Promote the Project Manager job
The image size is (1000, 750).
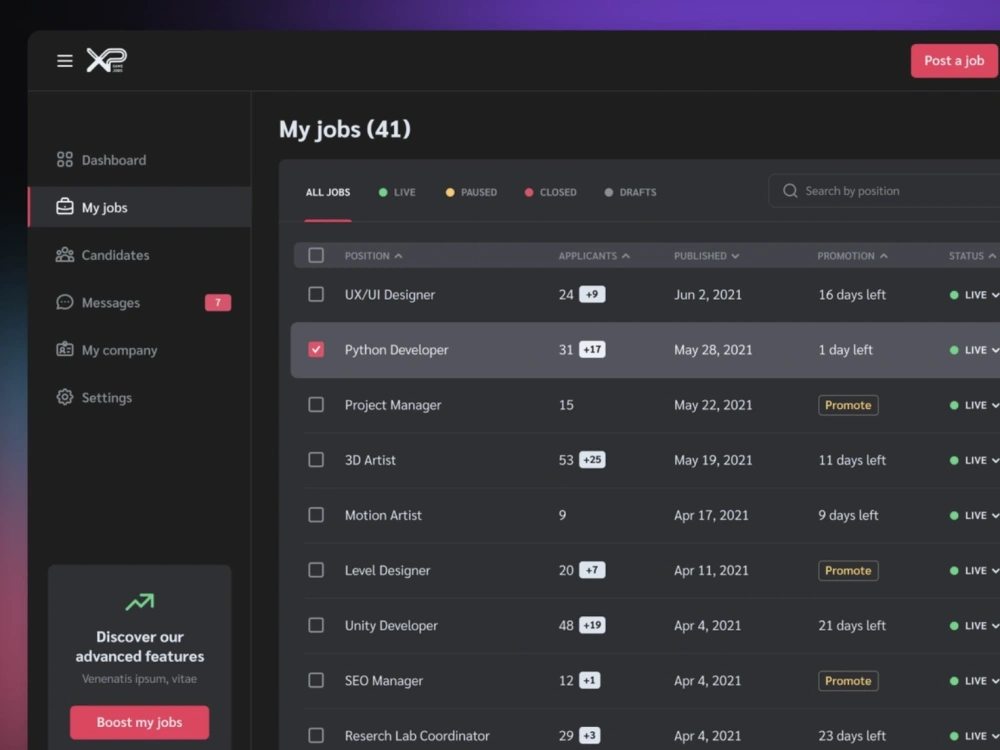coord(848,405)
